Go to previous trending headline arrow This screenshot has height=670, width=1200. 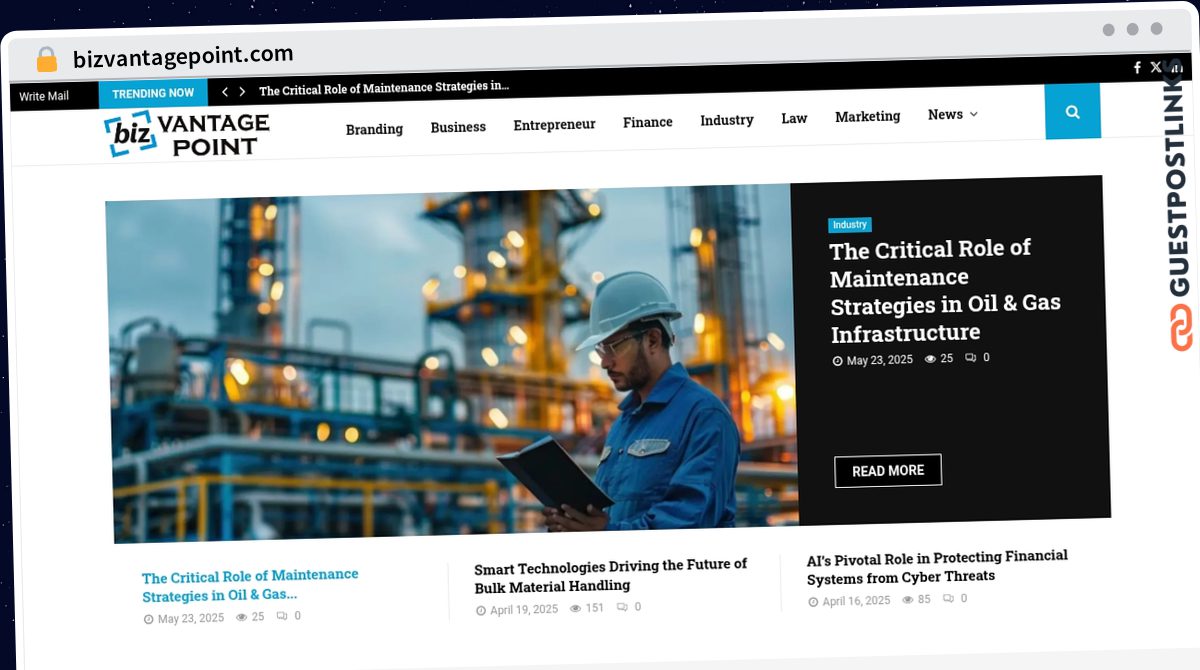[225, 92]
